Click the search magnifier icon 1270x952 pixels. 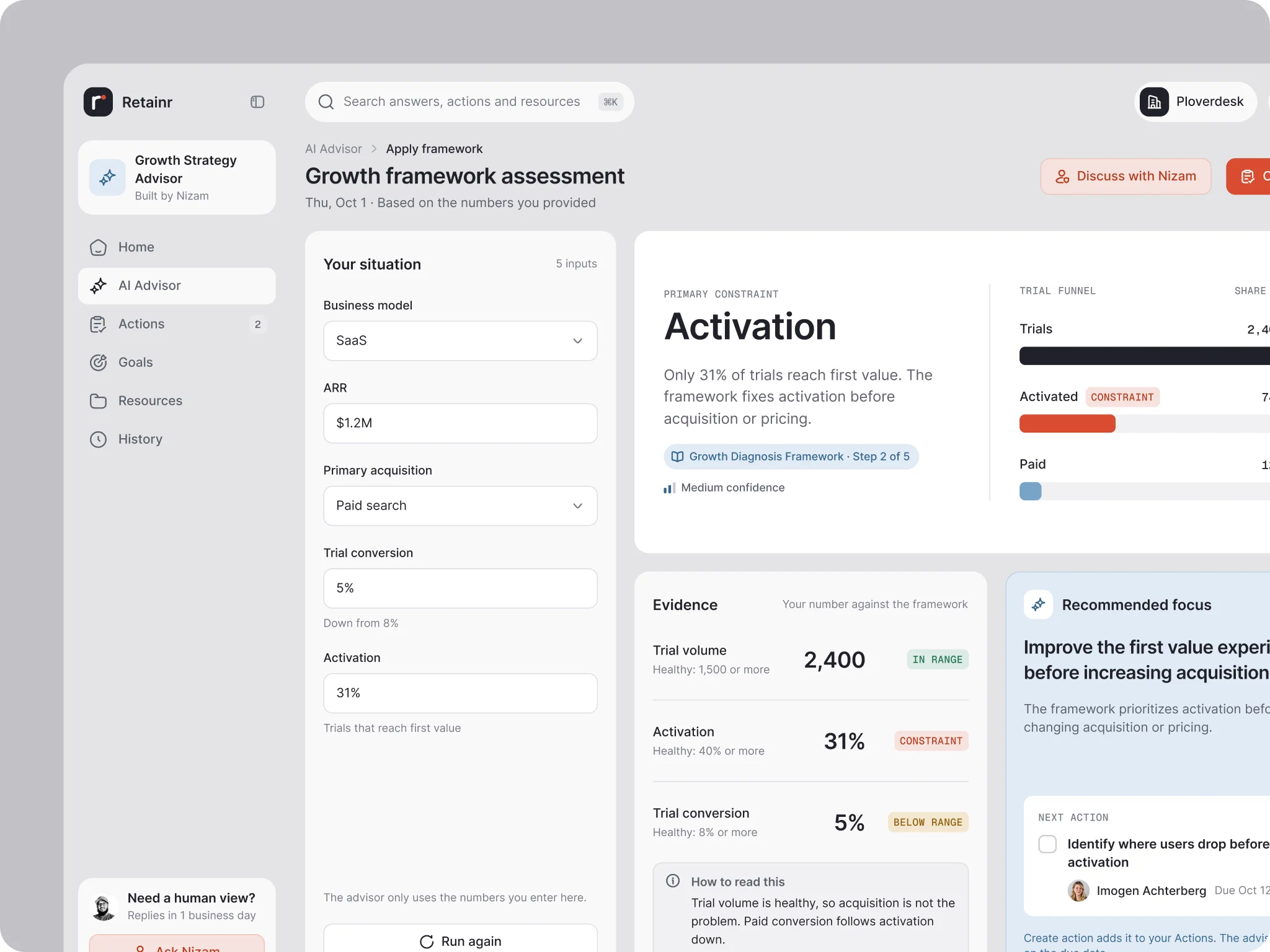click(x=326, y=102)
